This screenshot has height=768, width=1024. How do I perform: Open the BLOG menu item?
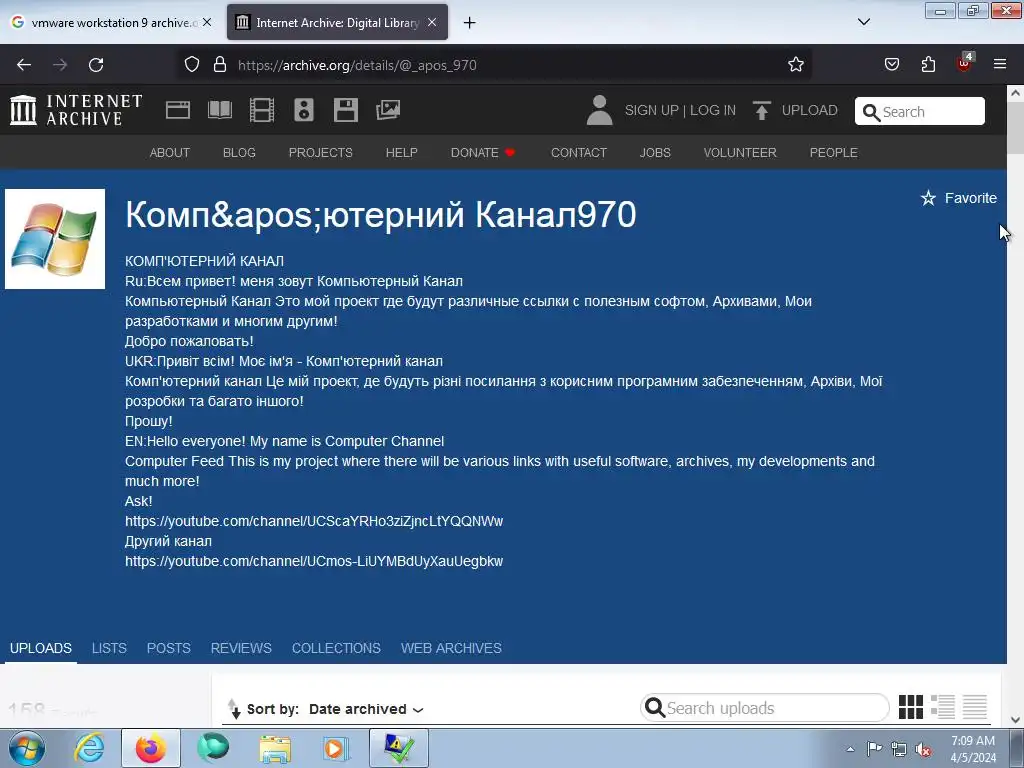[x=239, y=153]
